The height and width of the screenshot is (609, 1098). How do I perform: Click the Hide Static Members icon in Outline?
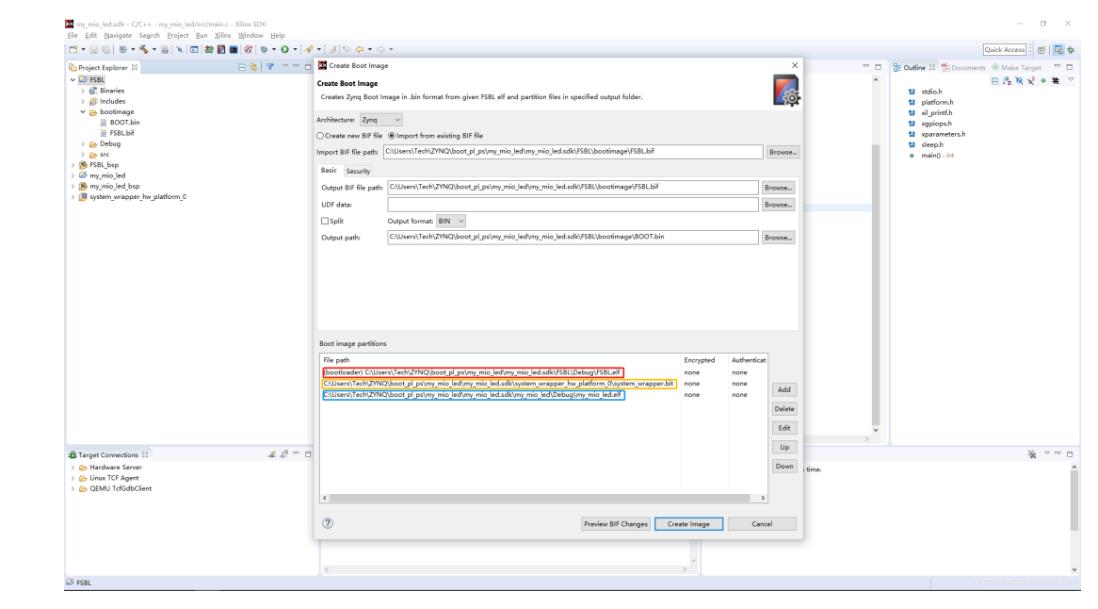click(x=1031, y=81)
